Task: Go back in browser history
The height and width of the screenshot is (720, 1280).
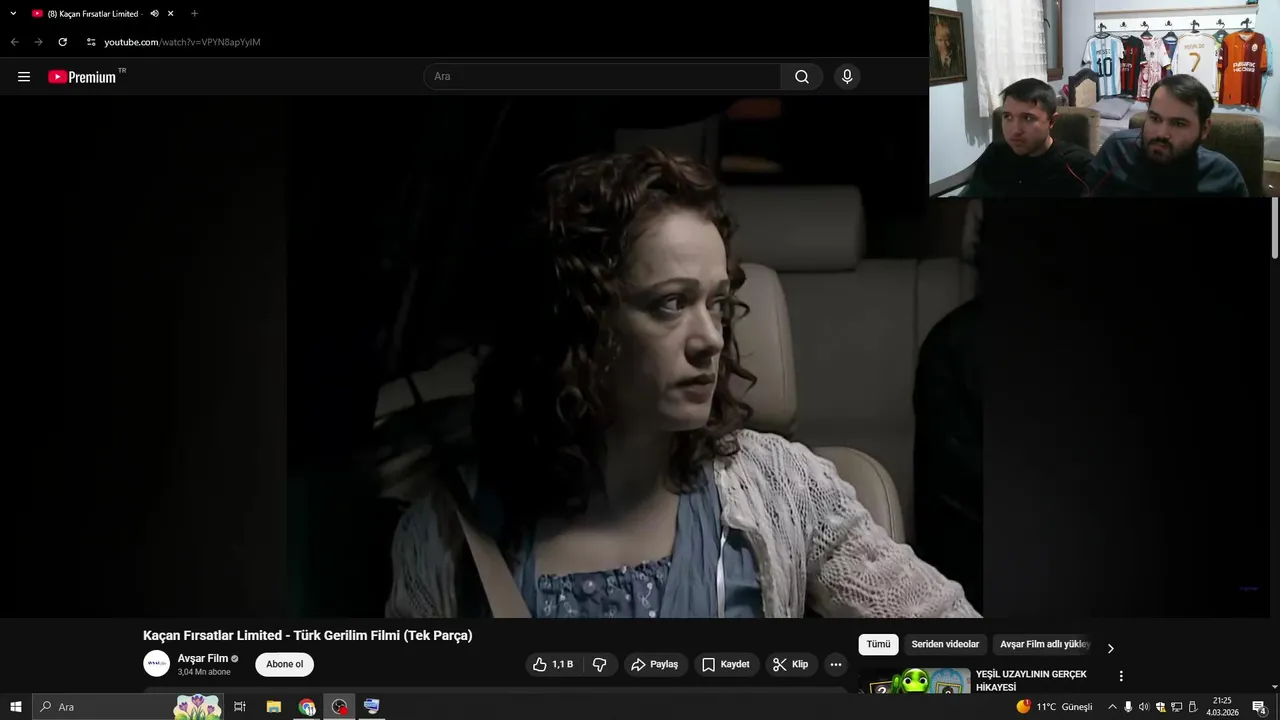Action: point(14,42)
